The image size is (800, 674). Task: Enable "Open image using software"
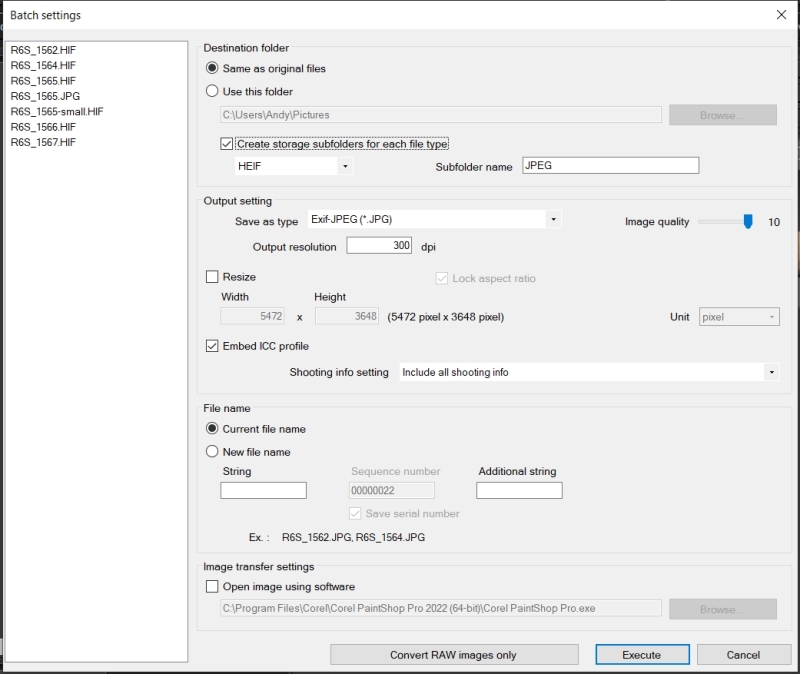click(x=212, y=587)
